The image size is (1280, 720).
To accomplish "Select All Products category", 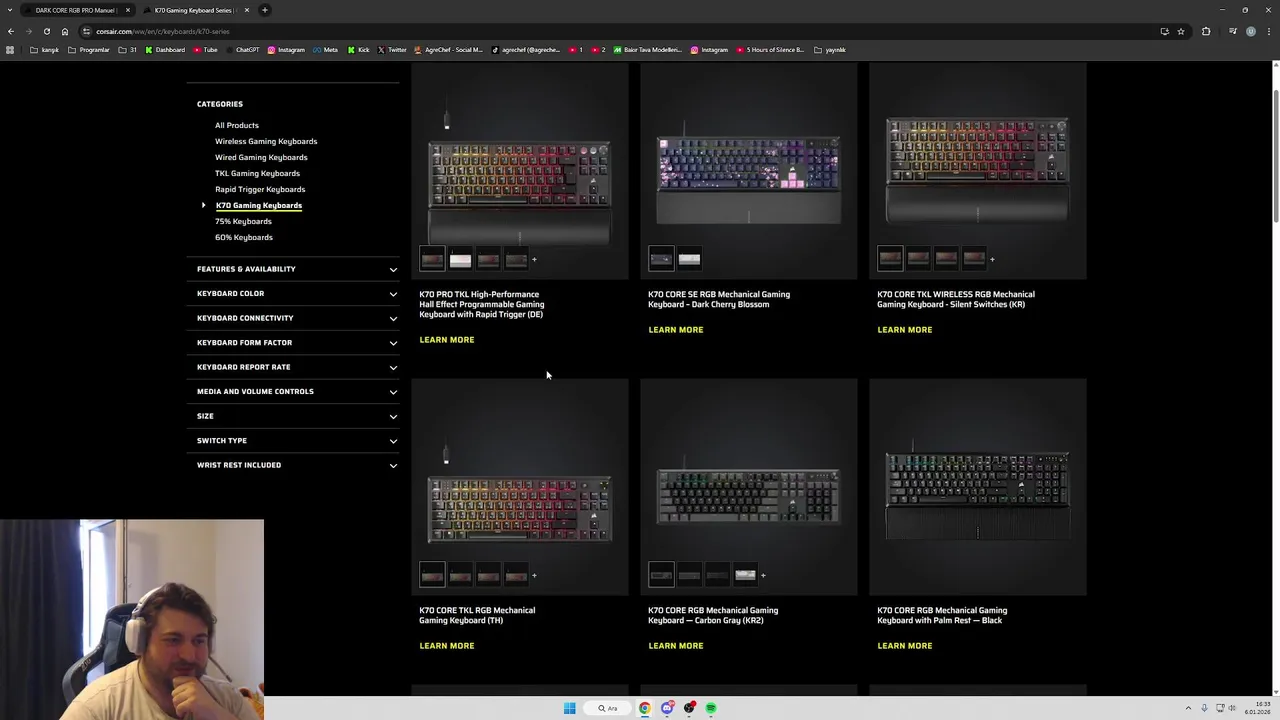I will coord(237,125).
